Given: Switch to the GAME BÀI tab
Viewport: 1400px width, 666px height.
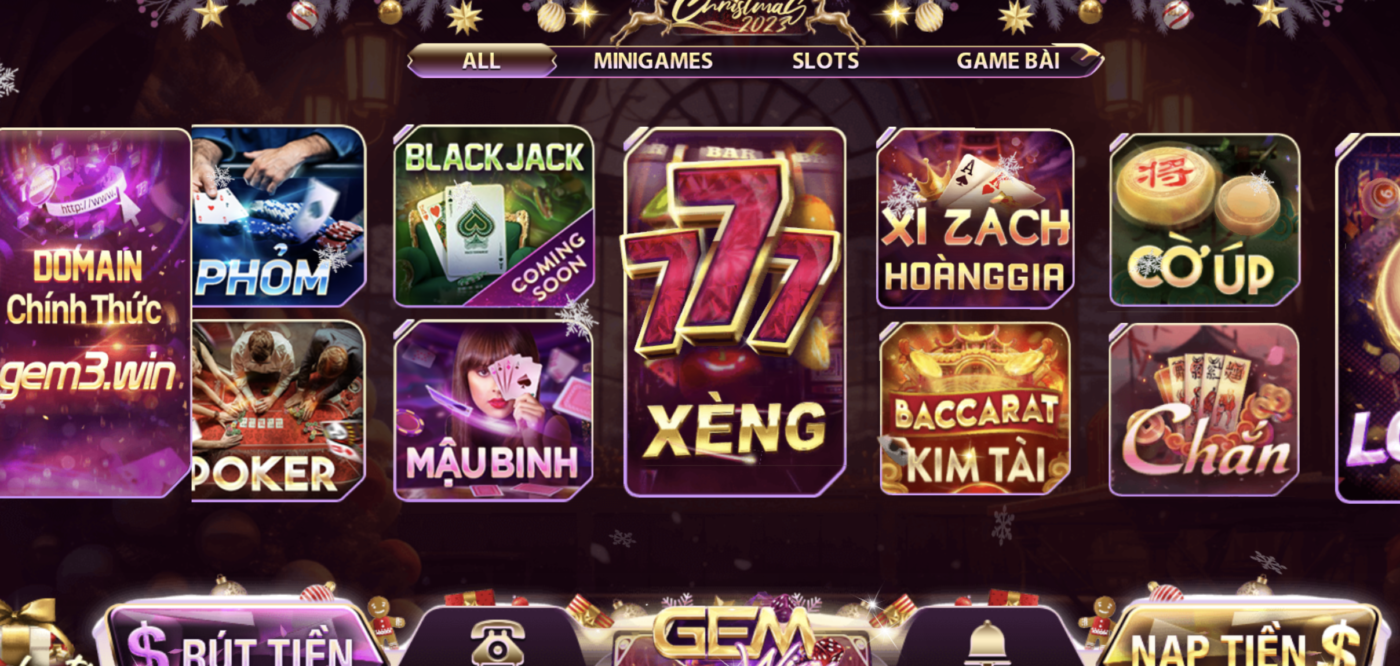Looking at the screenshot, I should click(1008, 61).
